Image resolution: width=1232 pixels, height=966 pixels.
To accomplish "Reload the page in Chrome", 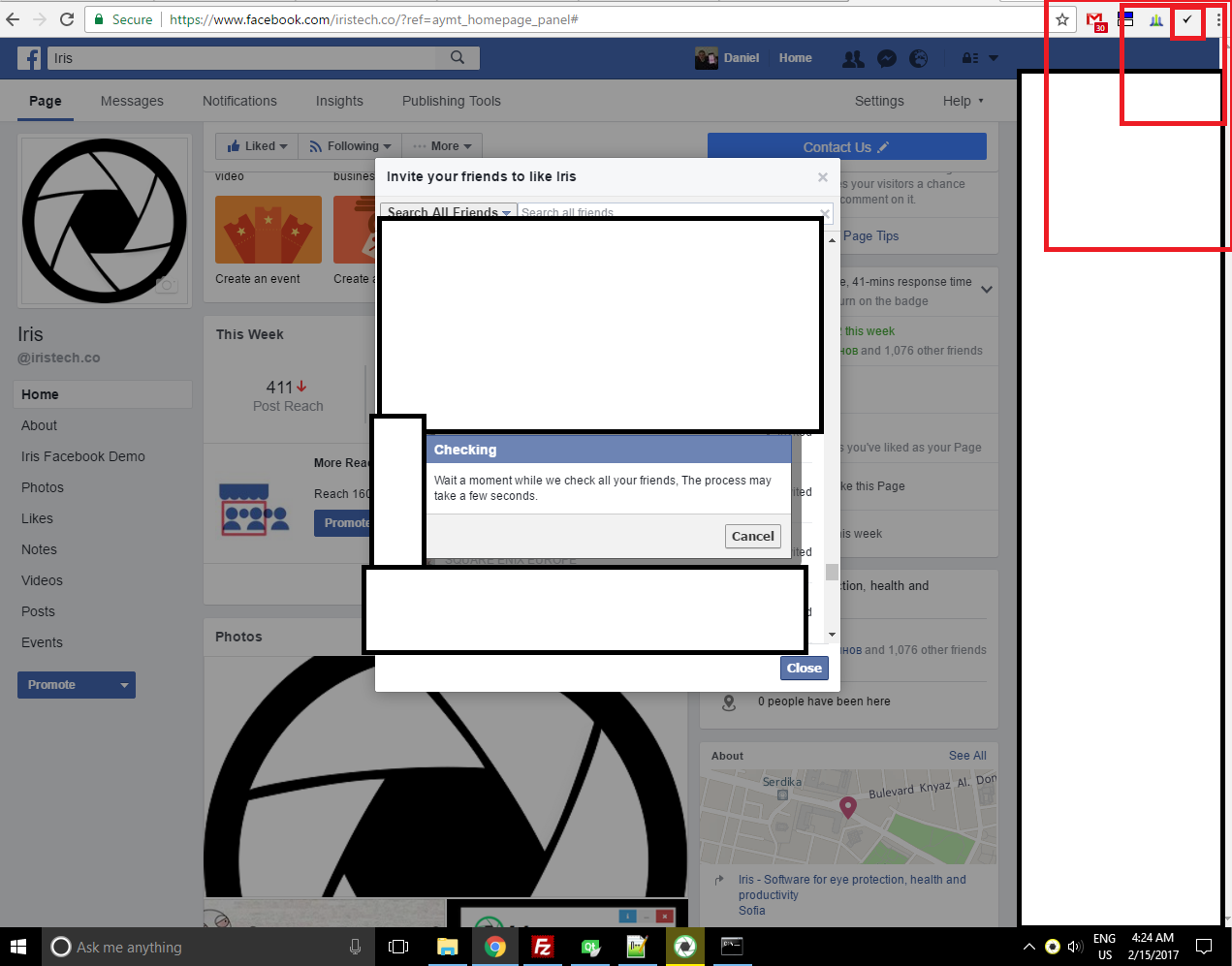I will coord(67,19).
